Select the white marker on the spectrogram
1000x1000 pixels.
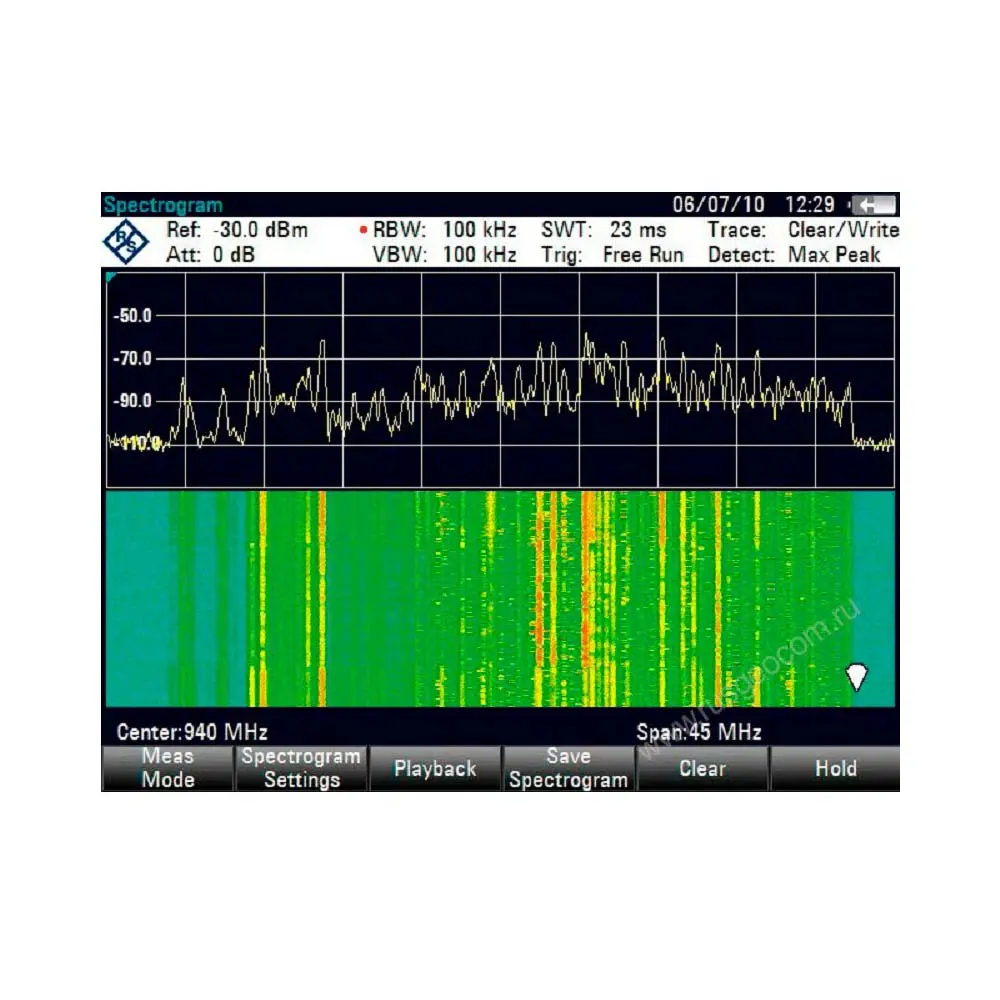tap(857, 676)
